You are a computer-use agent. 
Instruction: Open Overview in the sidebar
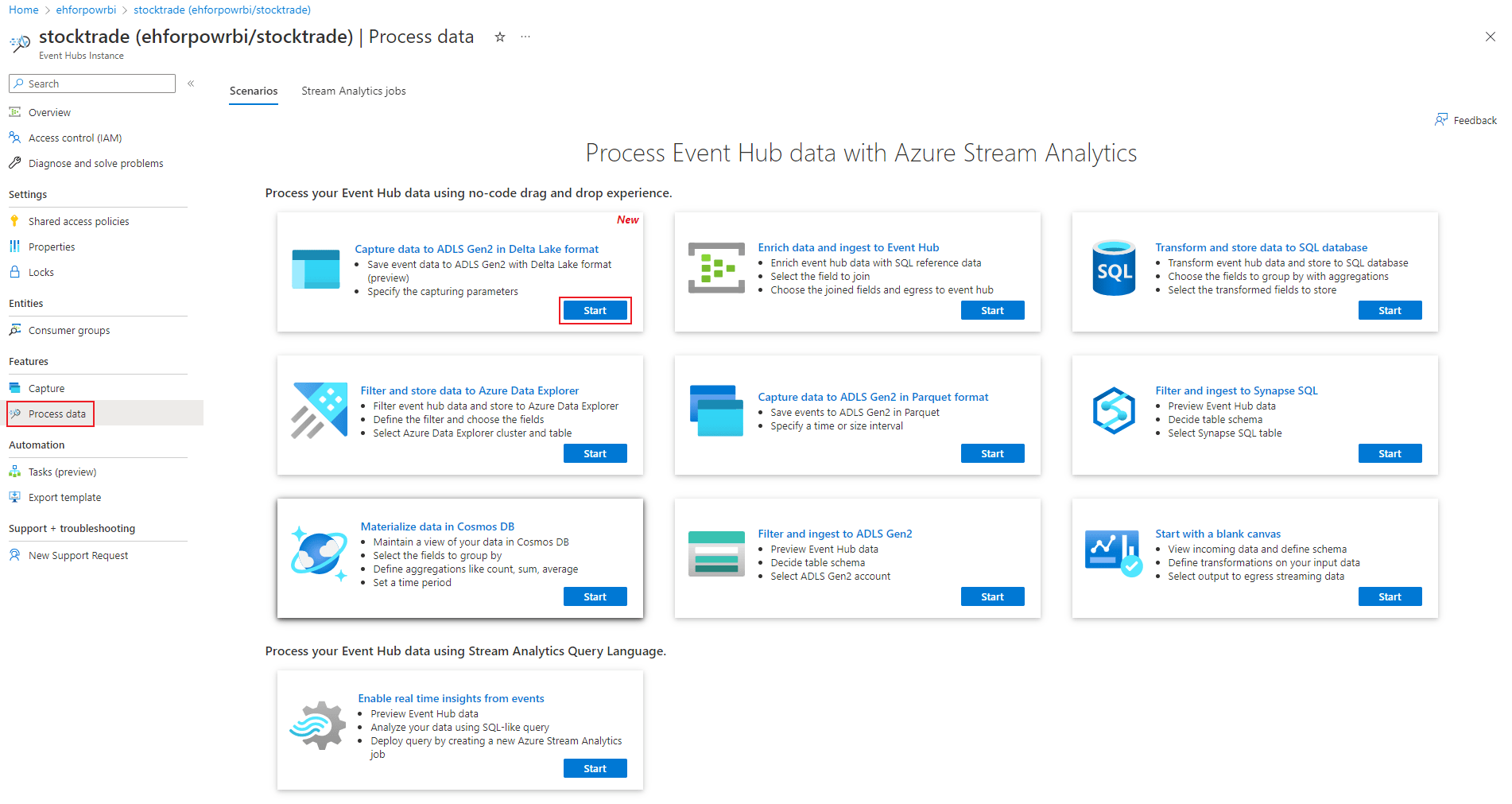pyautogui.click(x=48, y=111)
